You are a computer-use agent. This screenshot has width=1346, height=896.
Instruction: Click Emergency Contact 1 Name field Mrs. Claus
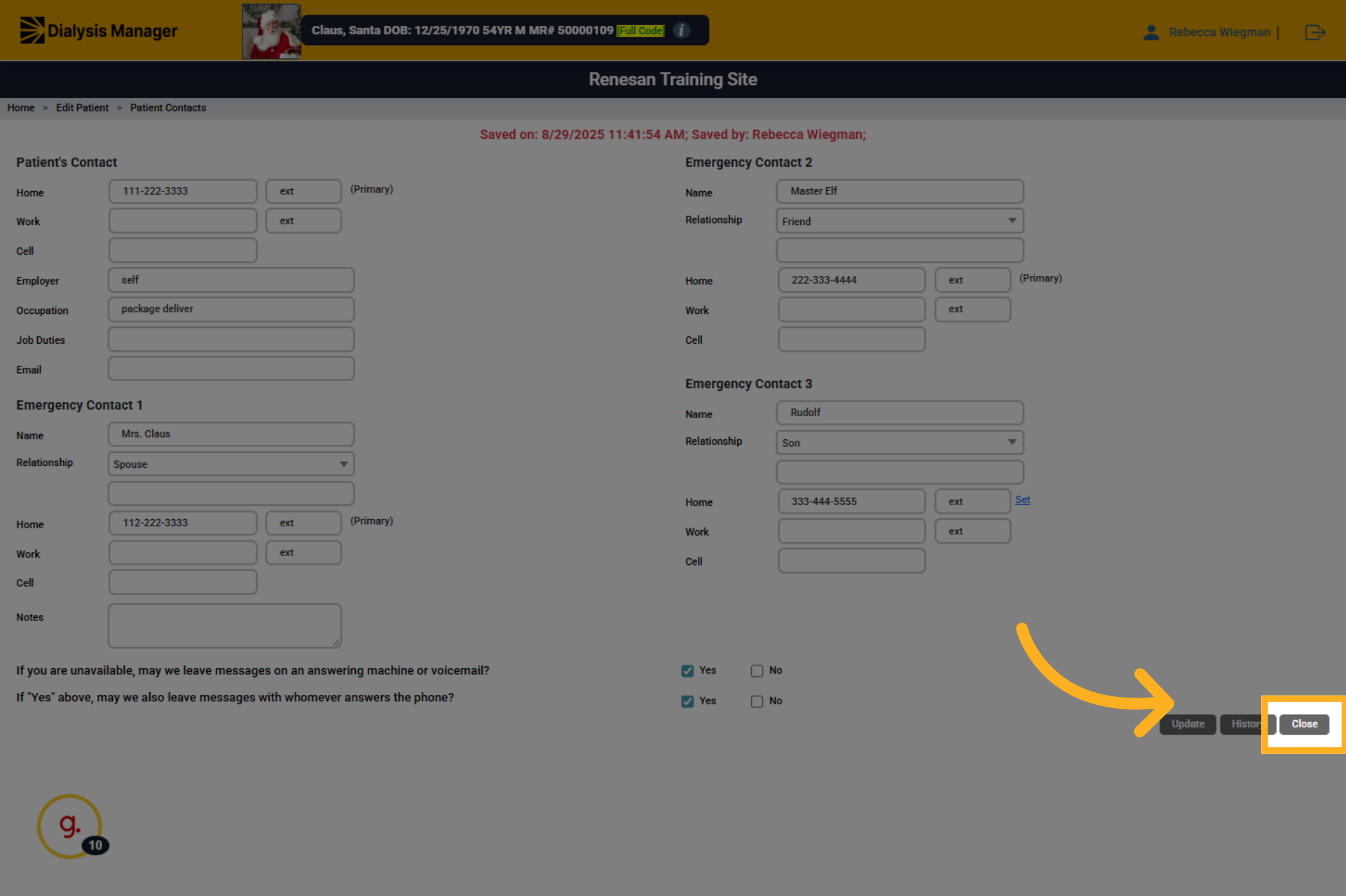pyautogui.click(x=231, y=434)
